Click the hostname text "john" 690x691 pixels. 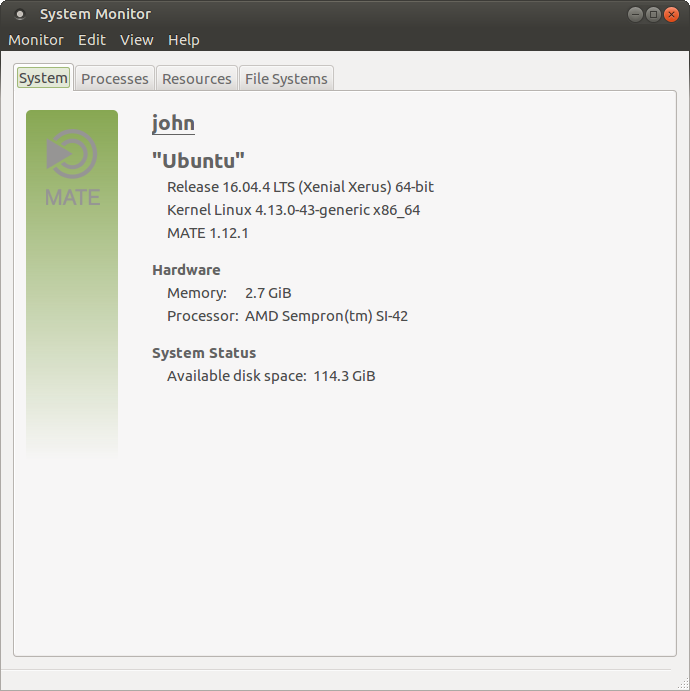[173, 123]
